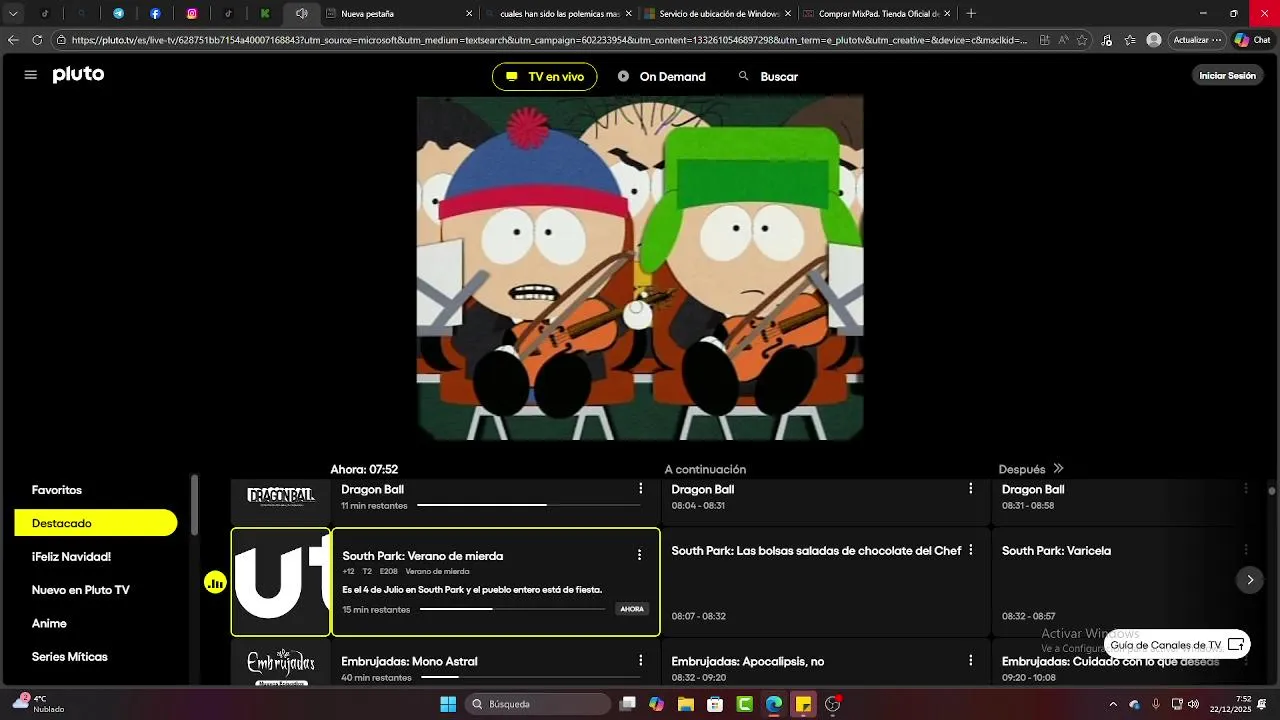
Task: Add this page to favorites star
Action: coord(1082,40)
